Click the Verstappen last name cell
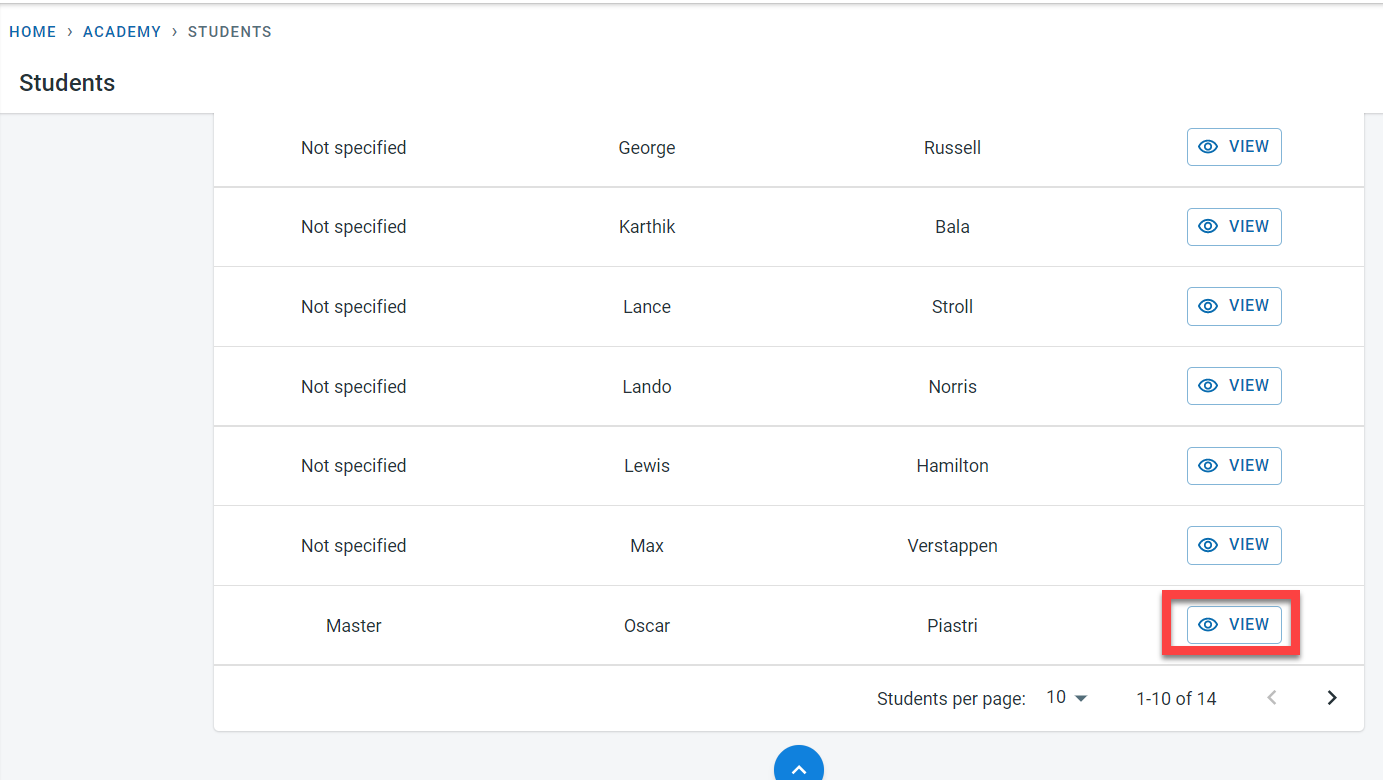This screenshot has height=780, width=1383. tap(952, 546)
